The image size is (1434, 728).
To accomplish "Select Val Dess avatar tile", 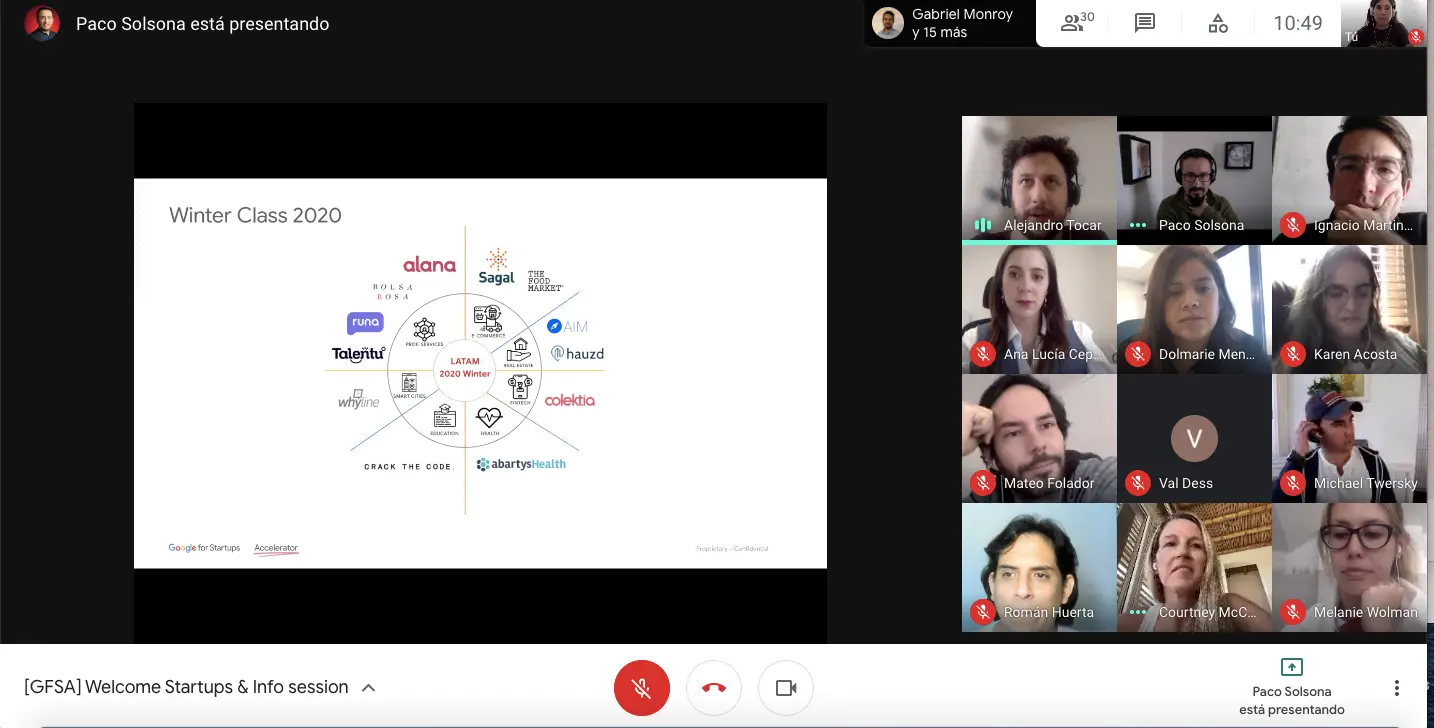I will coord(1194,438).
